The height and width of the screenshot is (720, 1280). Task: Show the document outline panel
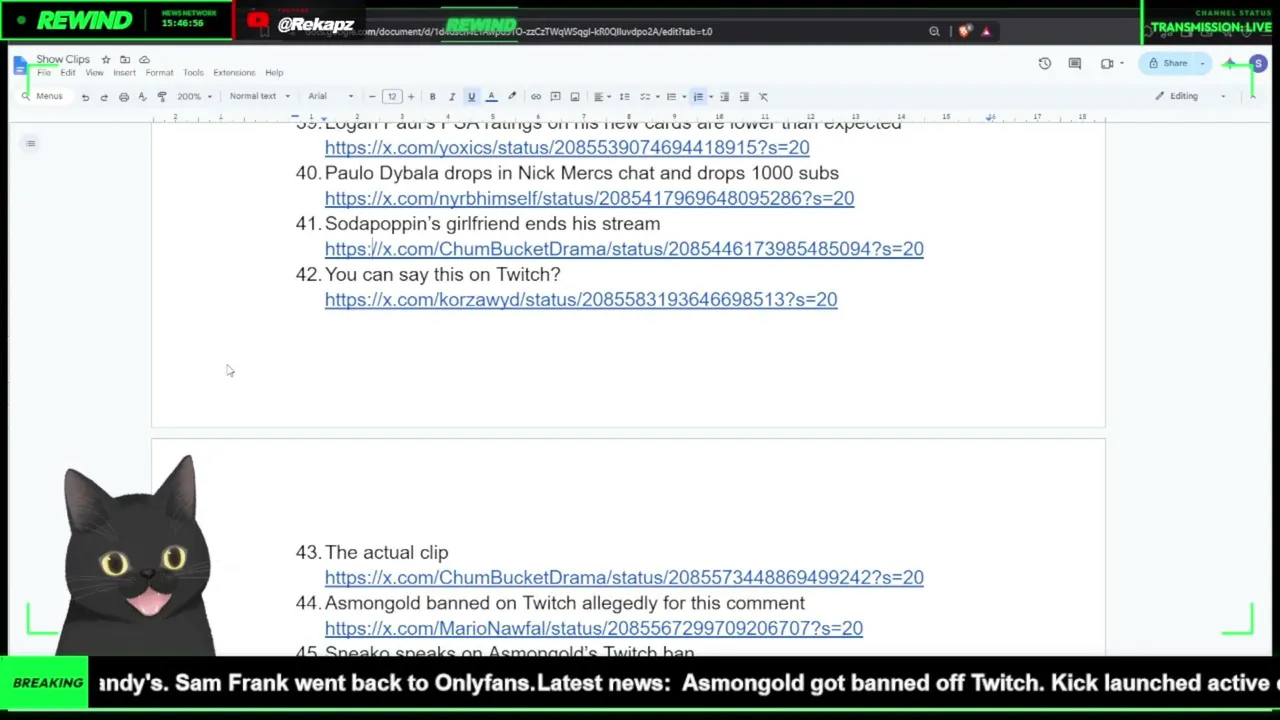[x=31, y=143]
